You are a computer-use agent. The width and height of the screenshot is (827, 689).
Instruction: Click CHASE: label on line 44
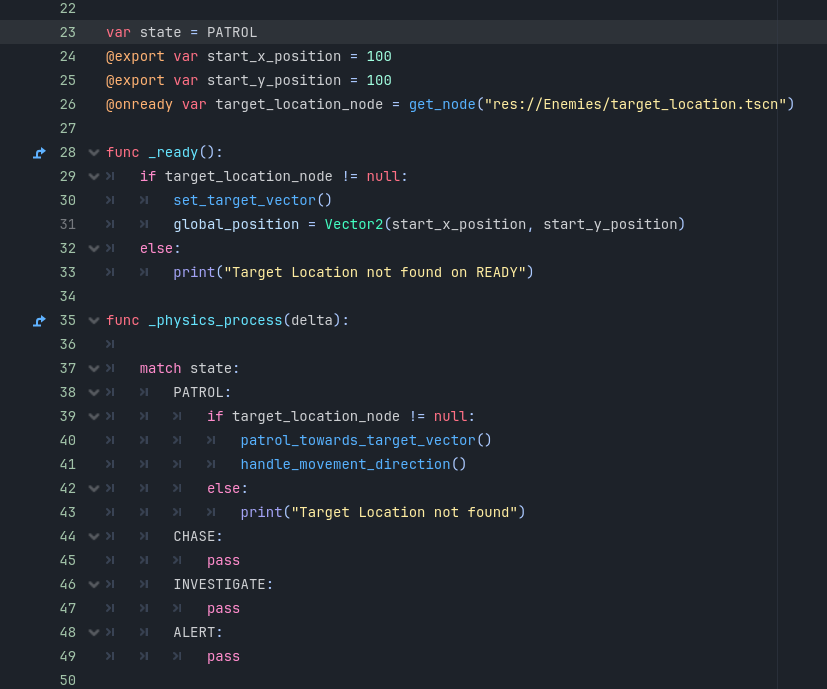tap(198, 537)
